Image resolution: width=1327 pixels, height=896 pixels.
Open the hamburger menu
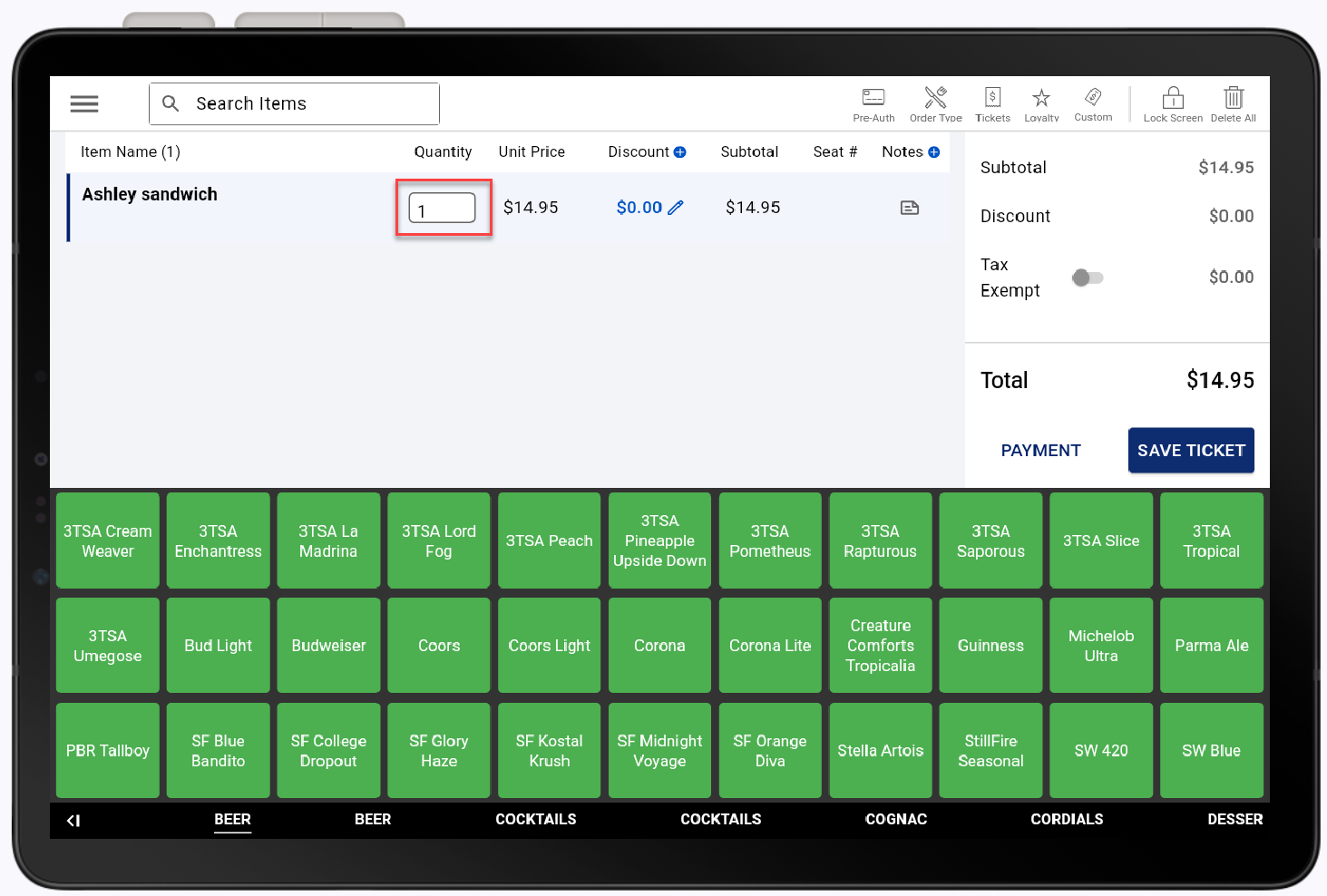(x=84, y=104)
